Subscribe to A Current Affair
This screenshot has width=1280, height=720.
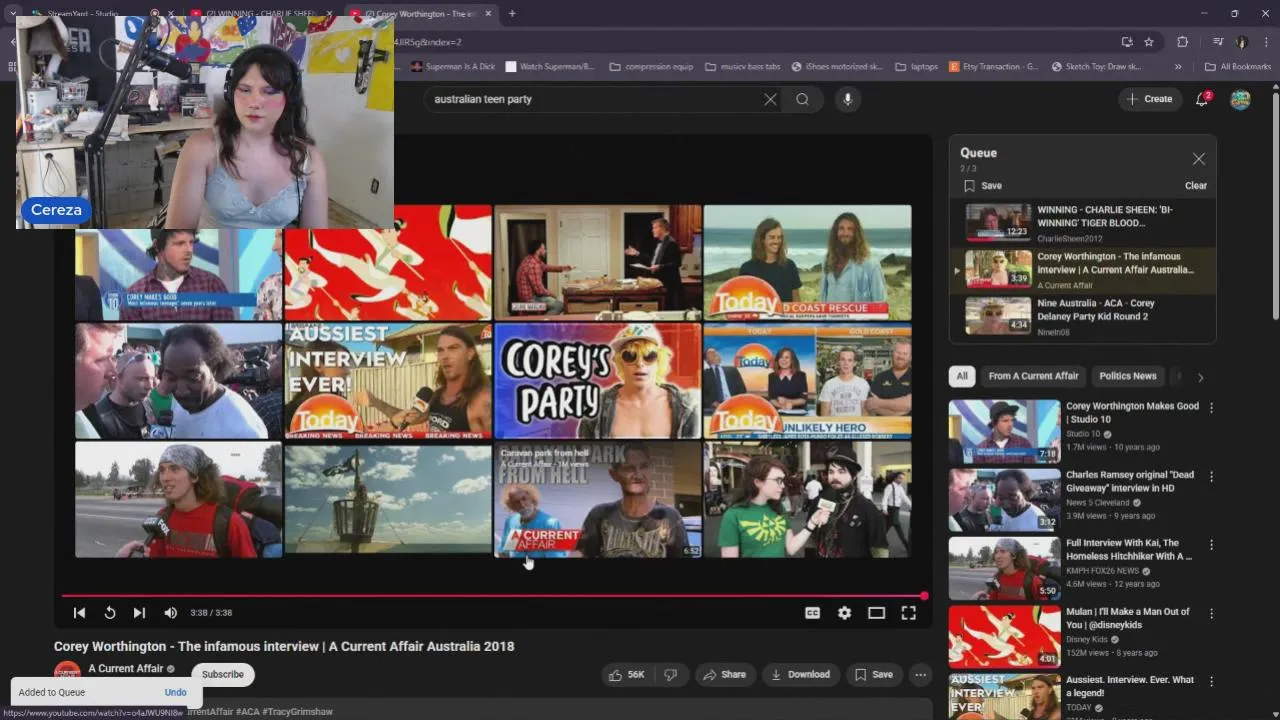coord(222,674)
